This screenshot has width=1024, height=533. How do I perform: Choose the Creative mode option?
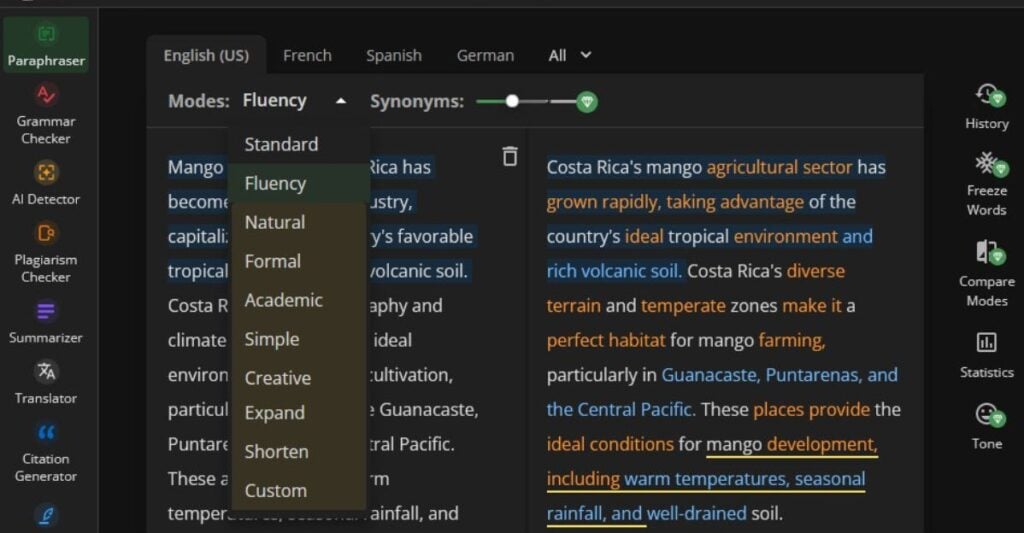click(x=277, y=378)
